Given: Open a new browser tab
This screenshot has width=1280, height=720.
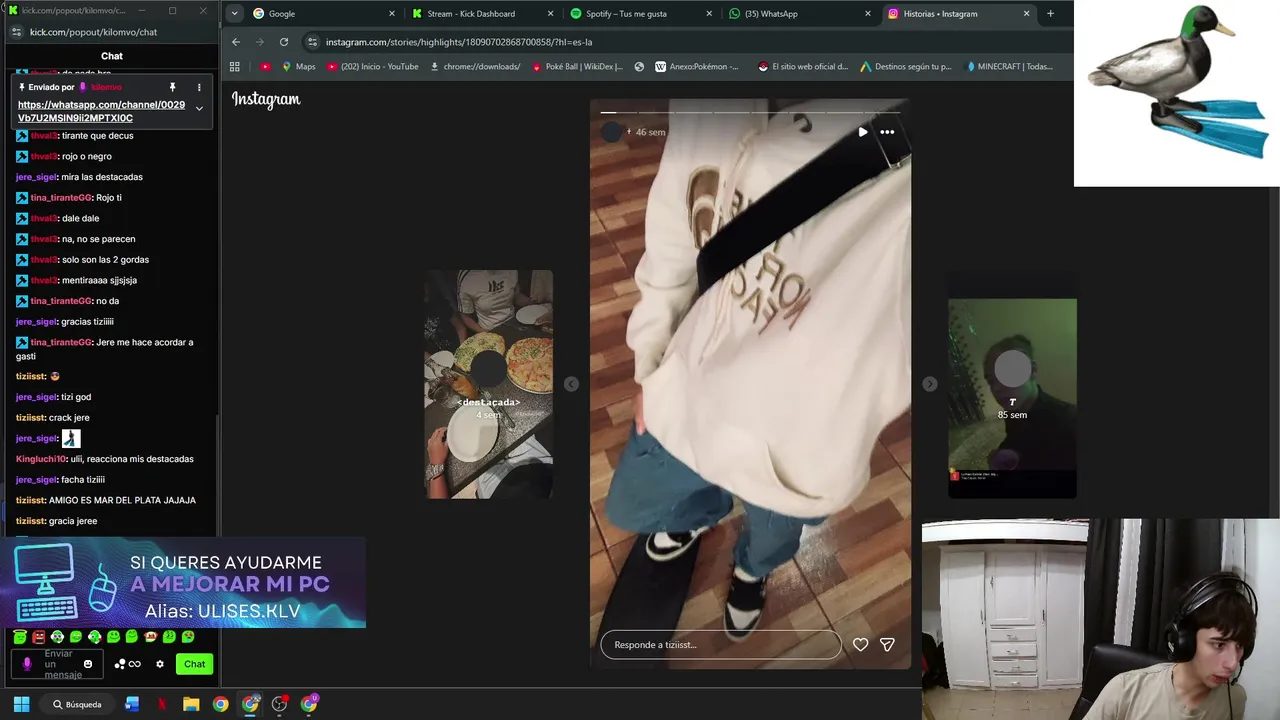Looking at the screenshot, I should pyautogui.click(x=1050, y=14).
